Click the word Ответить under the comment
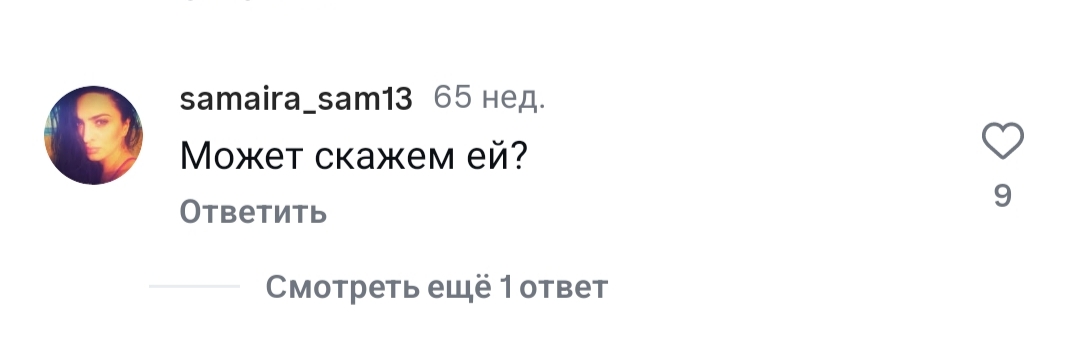This screenshot has height=361, width=1080. 253,212
